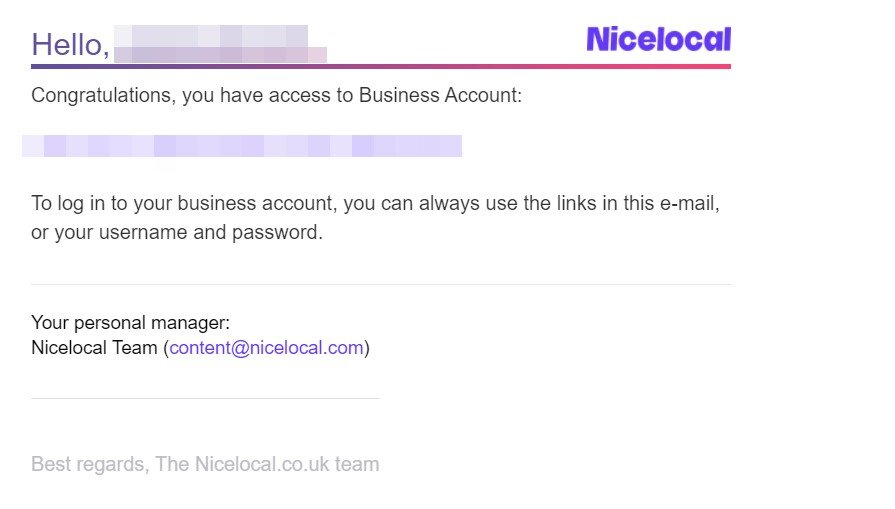
Task: Click the purple-pink gradient line under the header
Action: pos(381,67)
